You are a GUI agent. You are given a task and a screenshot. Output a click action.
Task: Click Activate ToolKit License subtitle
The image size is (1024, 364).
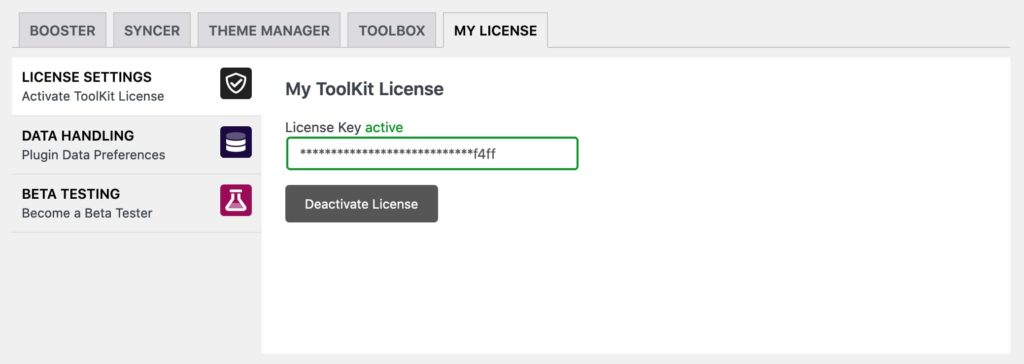point(93,97)
